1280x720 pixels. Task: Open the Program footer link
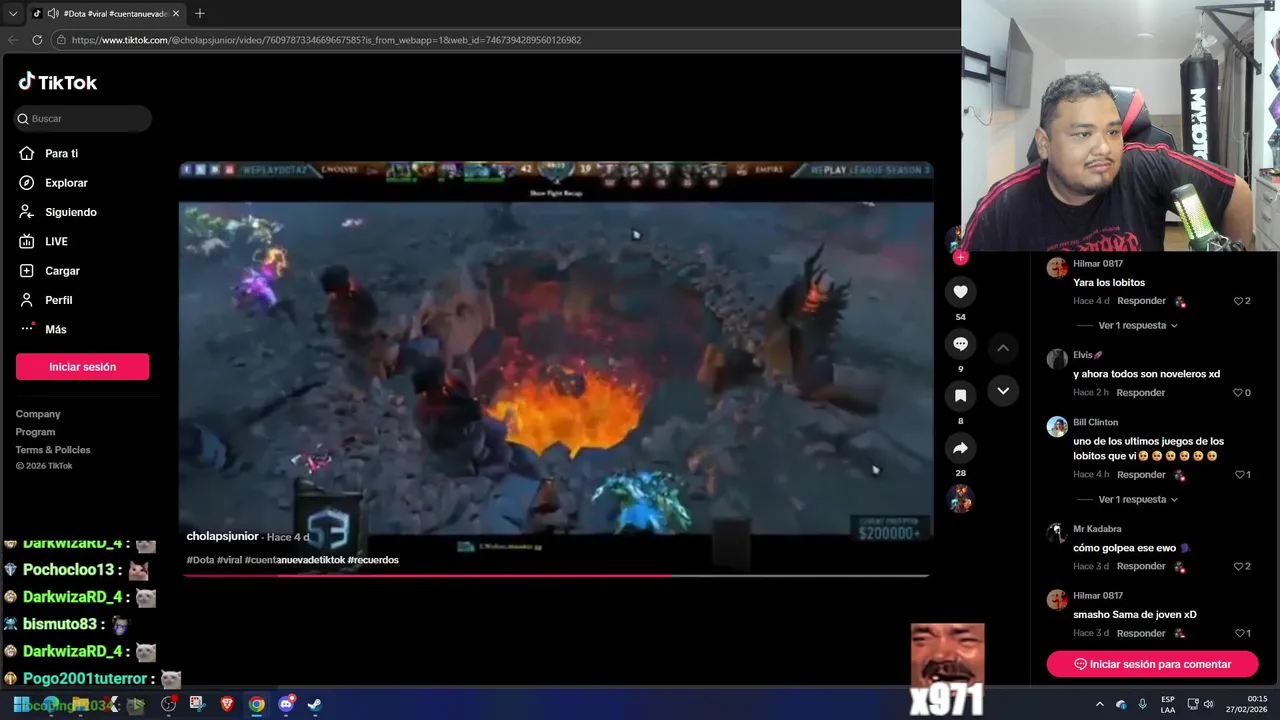tap(35, 432)
